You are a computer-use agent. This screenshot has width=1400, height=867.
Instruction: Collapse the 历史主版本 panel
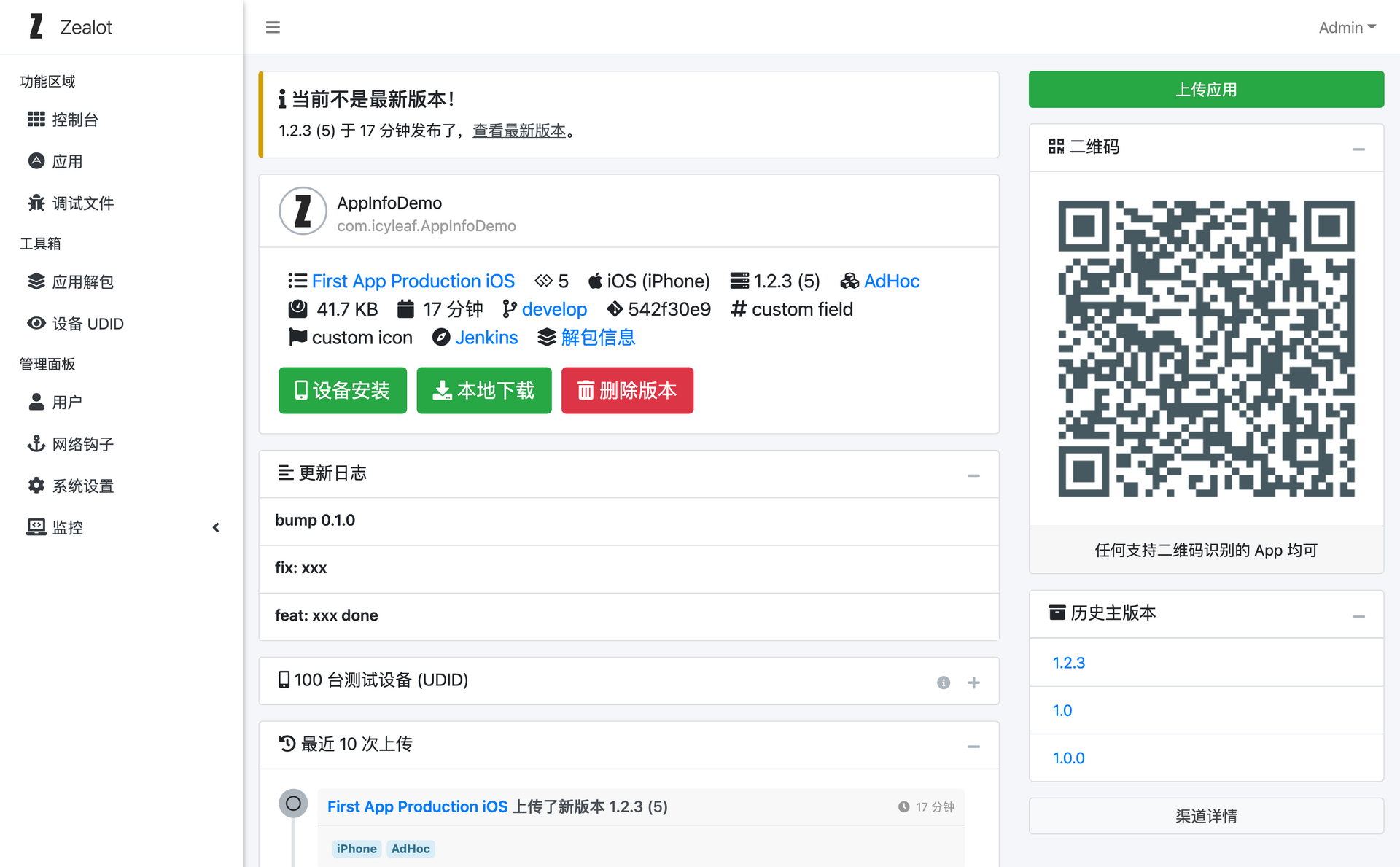tap(1358, 617)
